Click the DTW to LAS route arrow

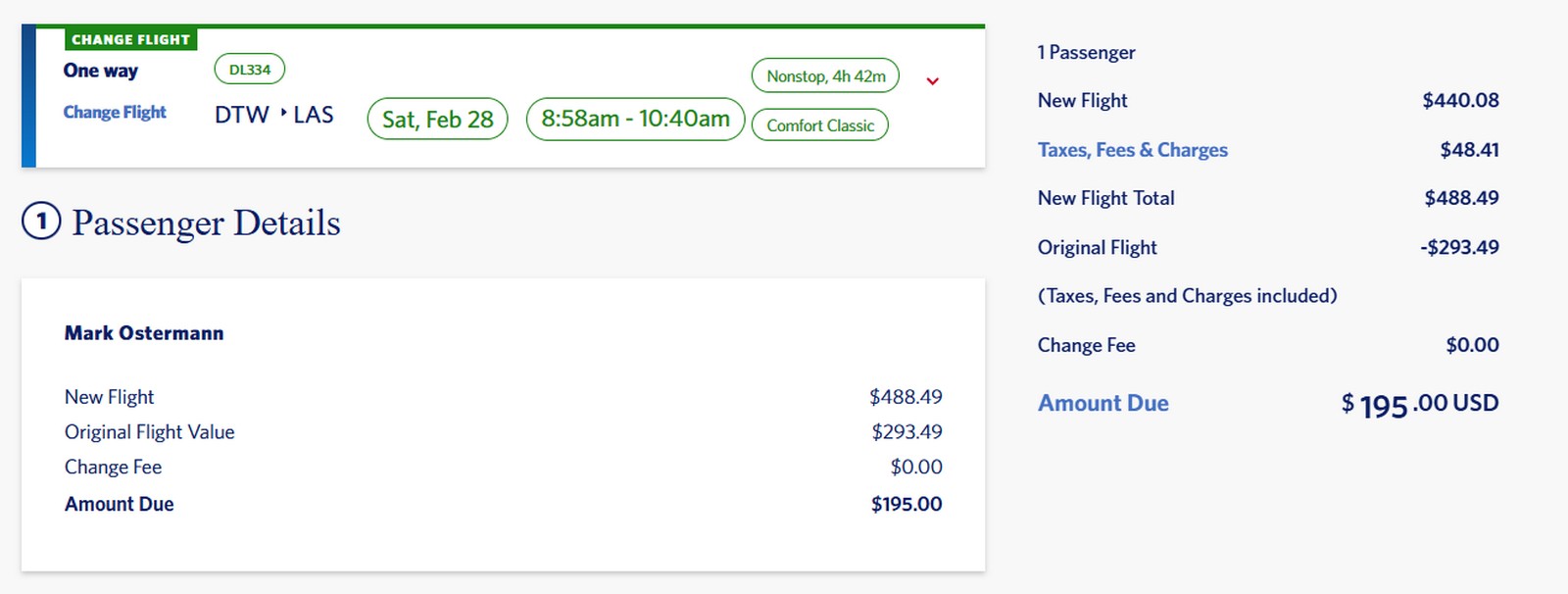(x=281, y=115)
